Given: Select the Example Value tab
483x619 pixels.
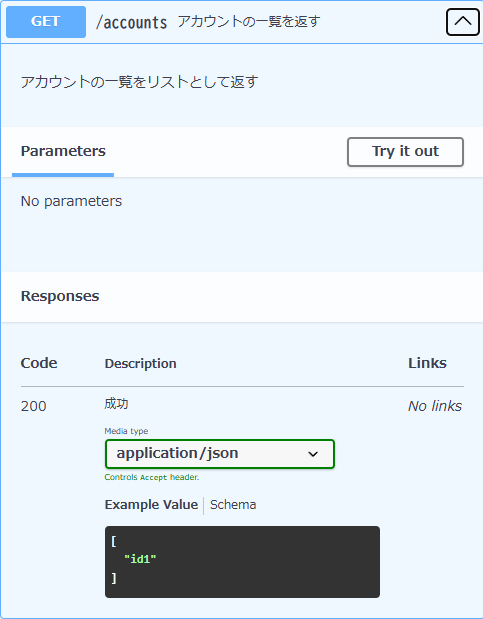Looking at the screenshot, I should (151, 505).
